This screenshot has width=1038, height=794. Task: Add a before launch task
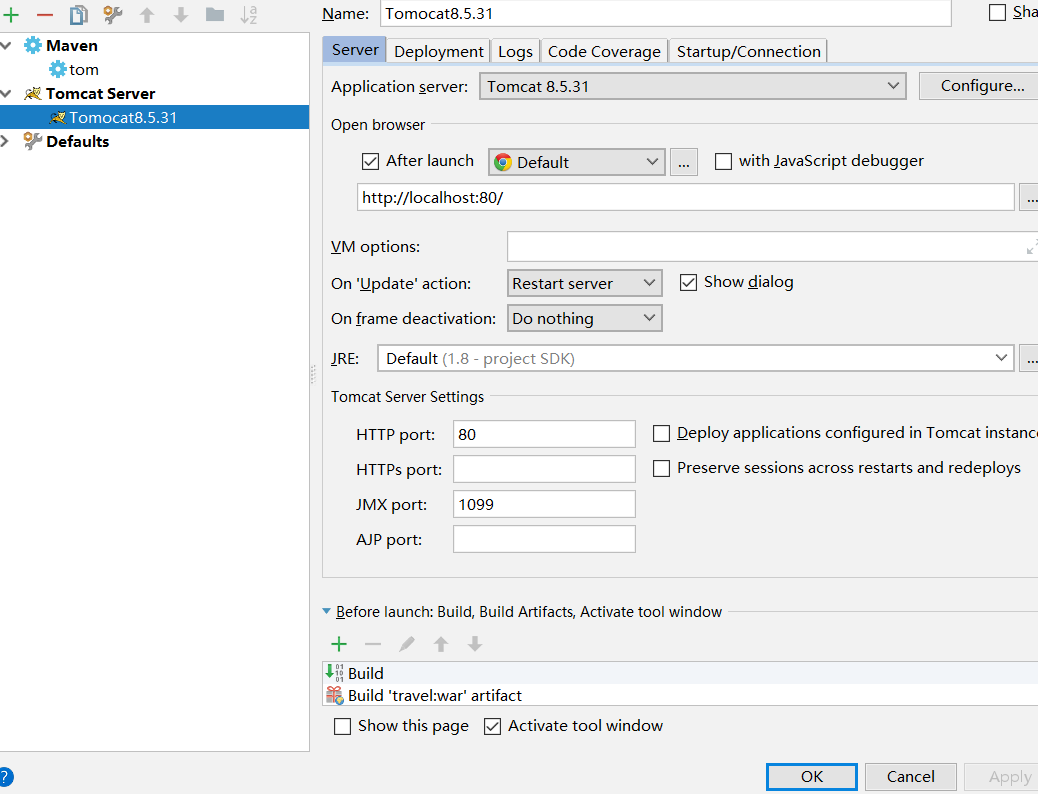pos(339,644)
